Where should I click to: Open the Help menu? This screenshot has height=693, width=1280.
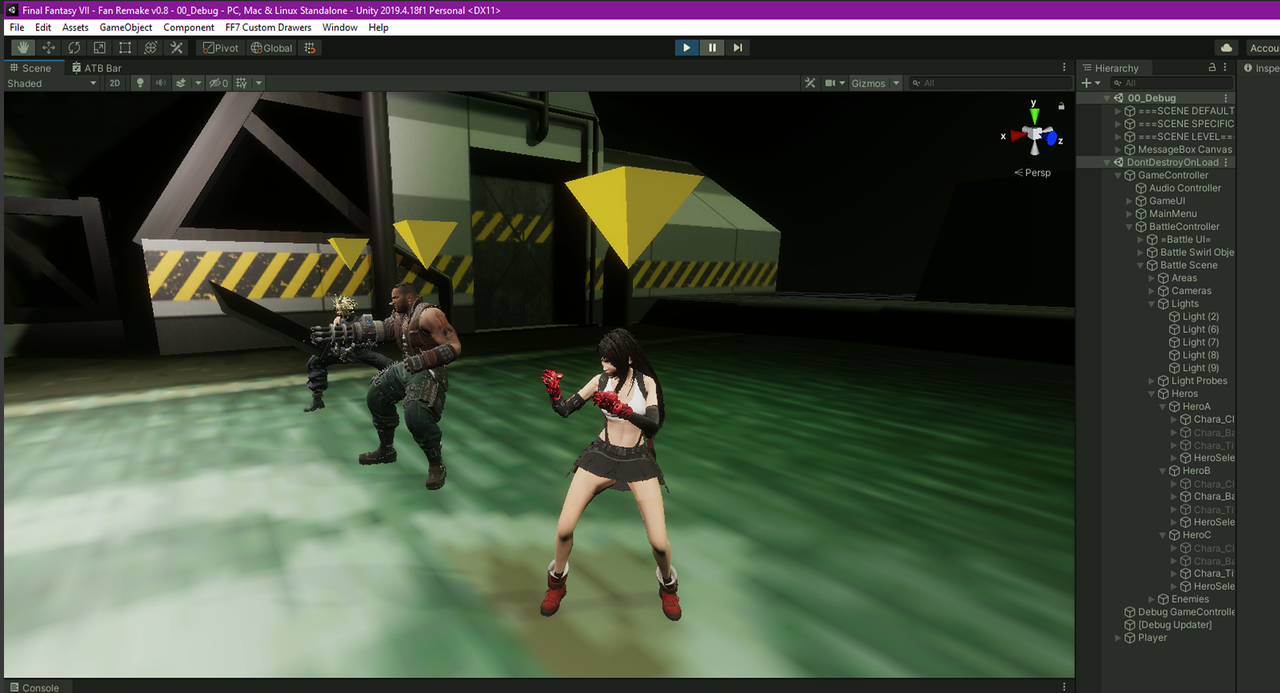[x=378, y=27]
